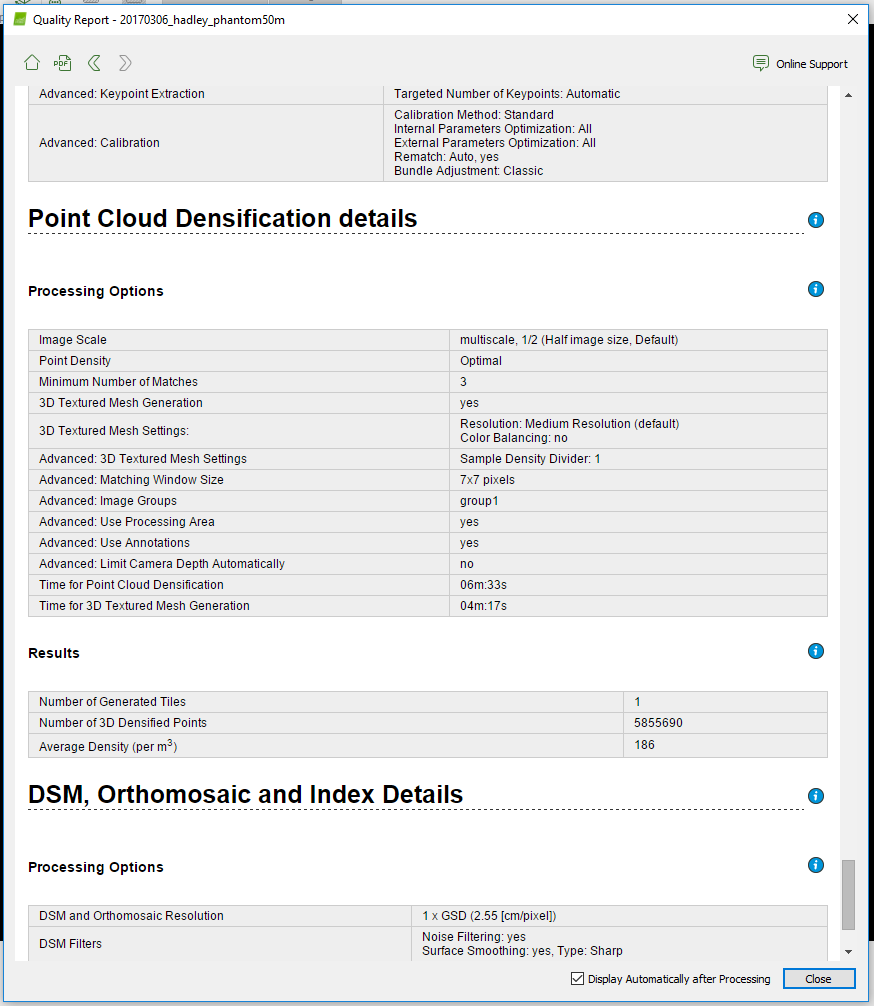Open info for DSM, Orthomosaic and Index Details

(x=816, y=796)
